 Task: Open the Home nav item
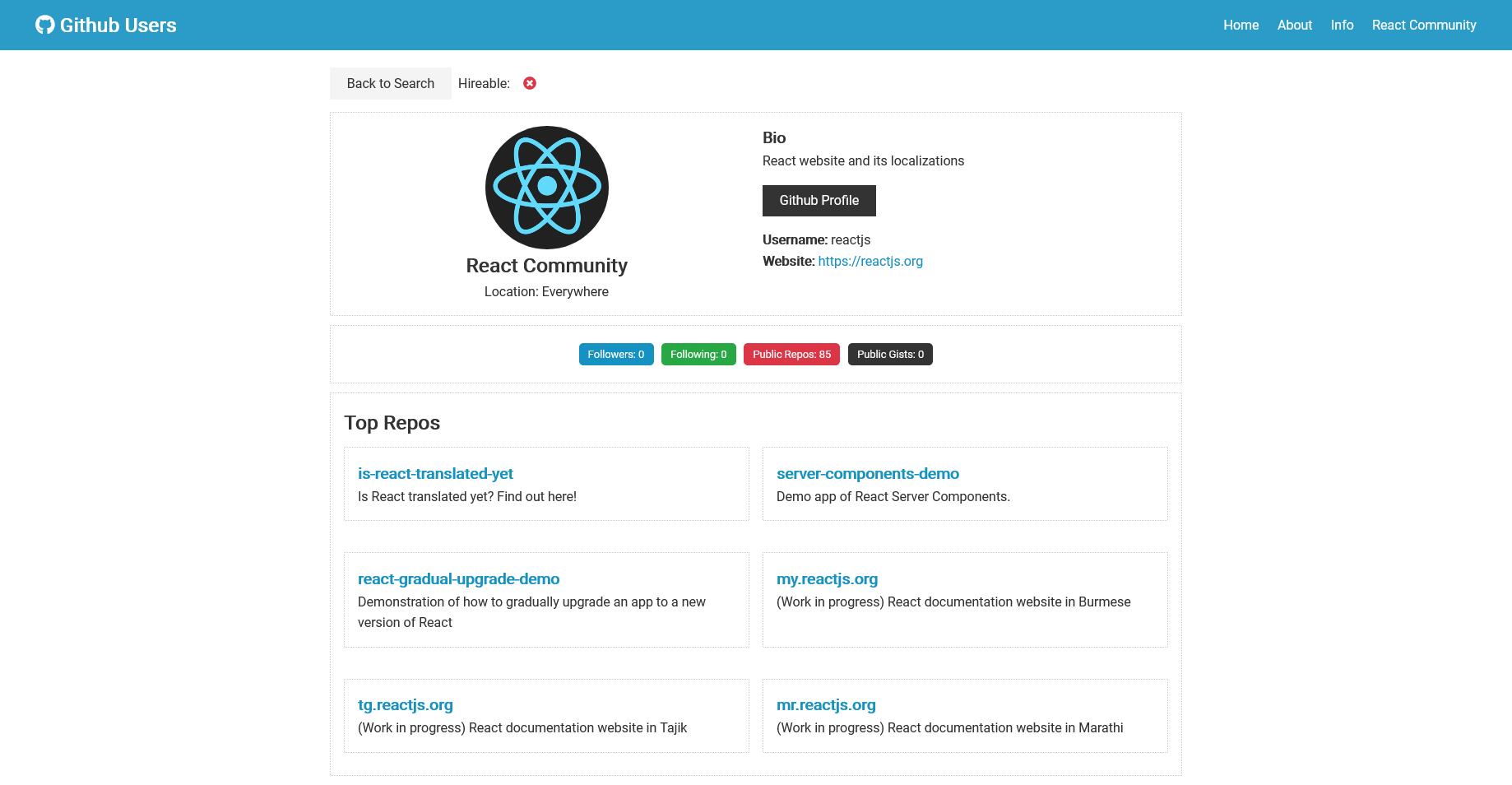(1241, 25)
